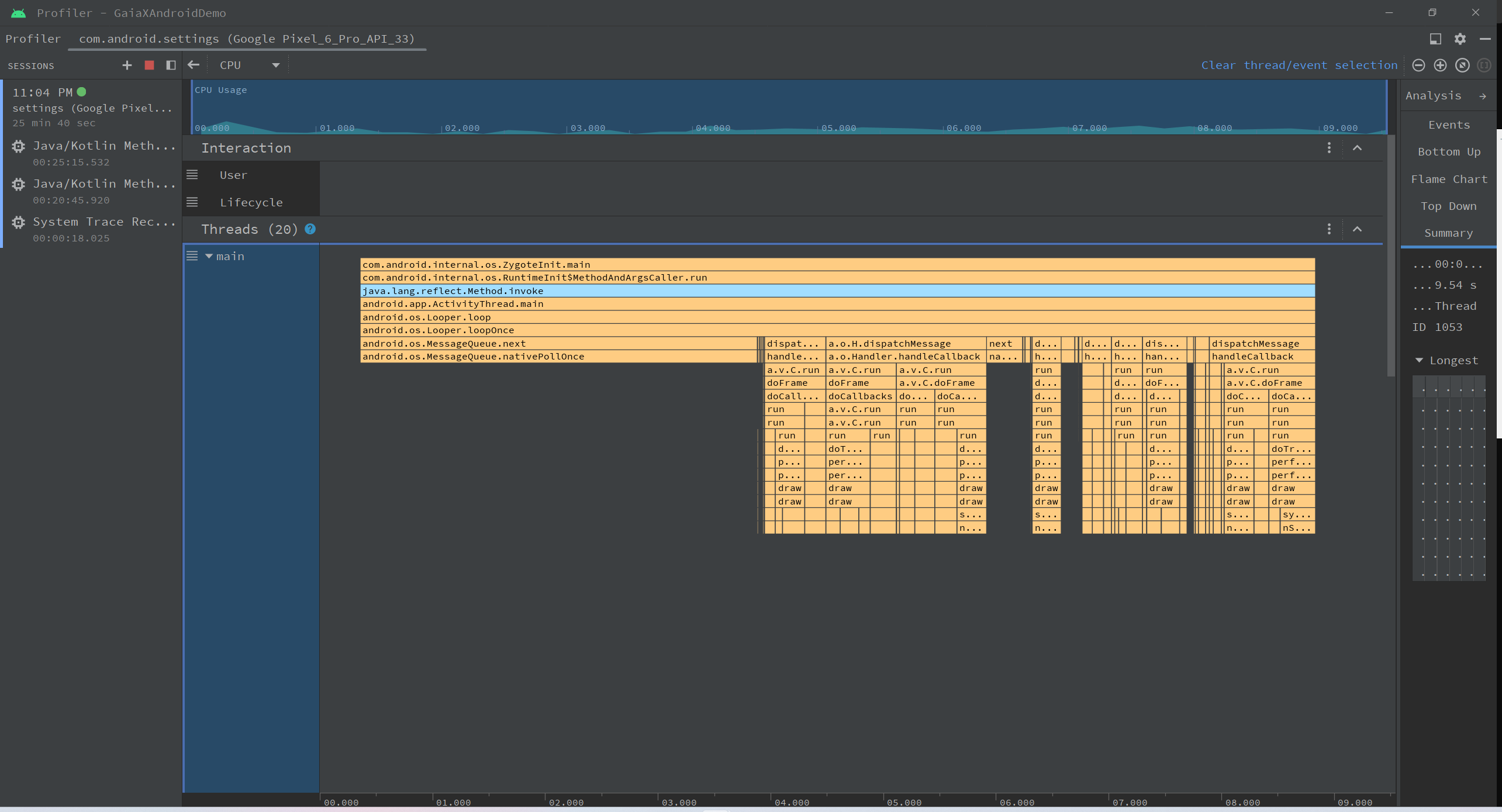
Task: Select the Profiler tab
Action: (33, 39)
